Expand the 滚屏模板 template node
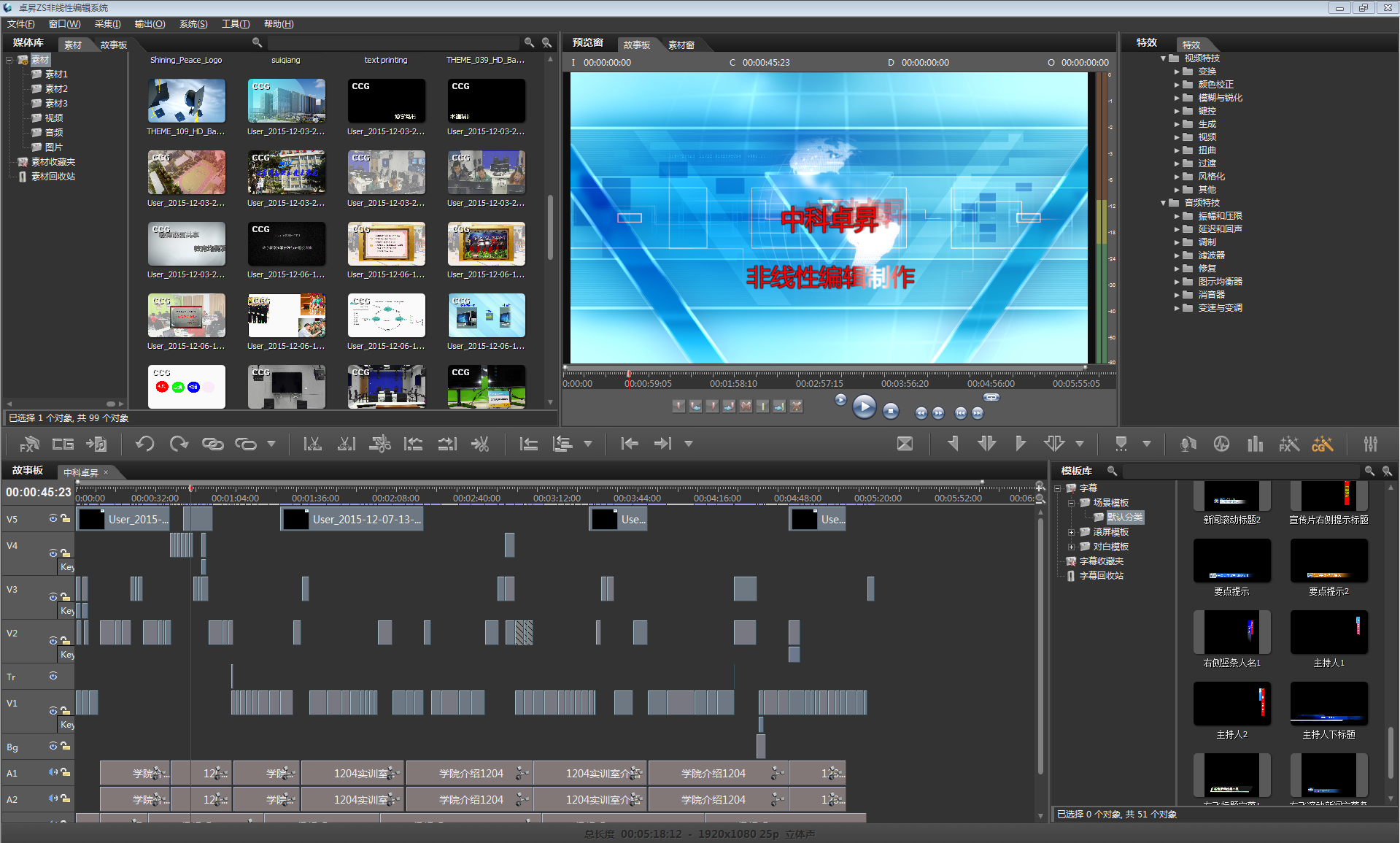The width and height of the screenshot is (1400, 843). point(1071,532)
